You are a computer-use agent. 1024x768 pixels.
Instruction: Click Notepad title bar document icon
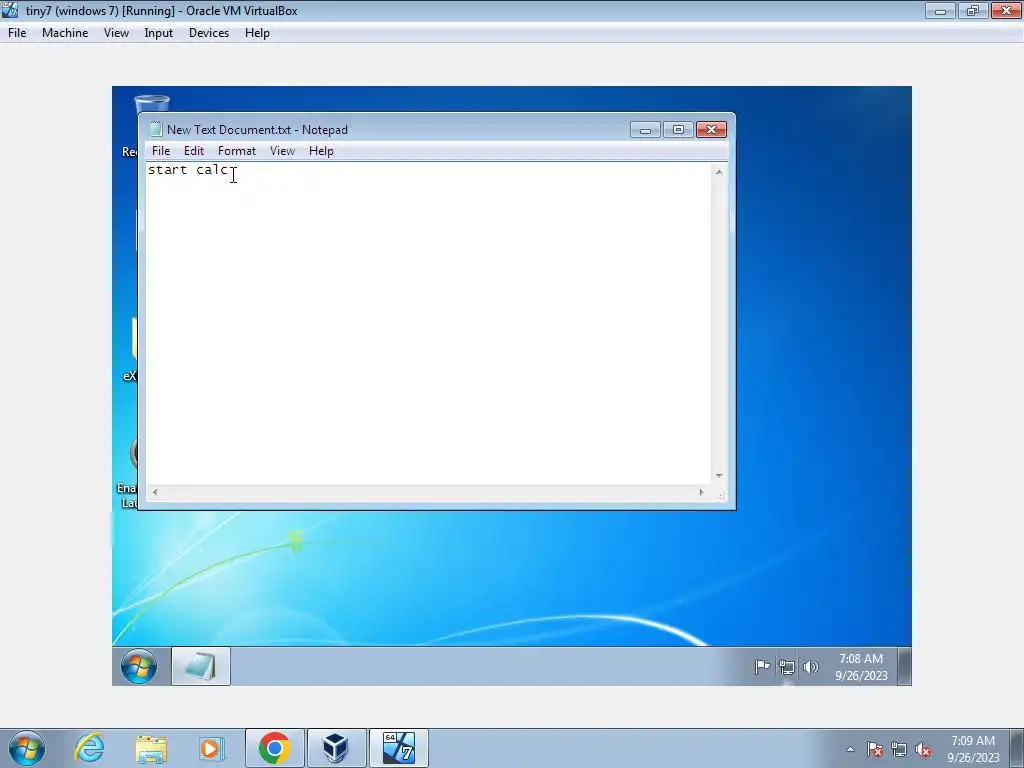[155, 129]
